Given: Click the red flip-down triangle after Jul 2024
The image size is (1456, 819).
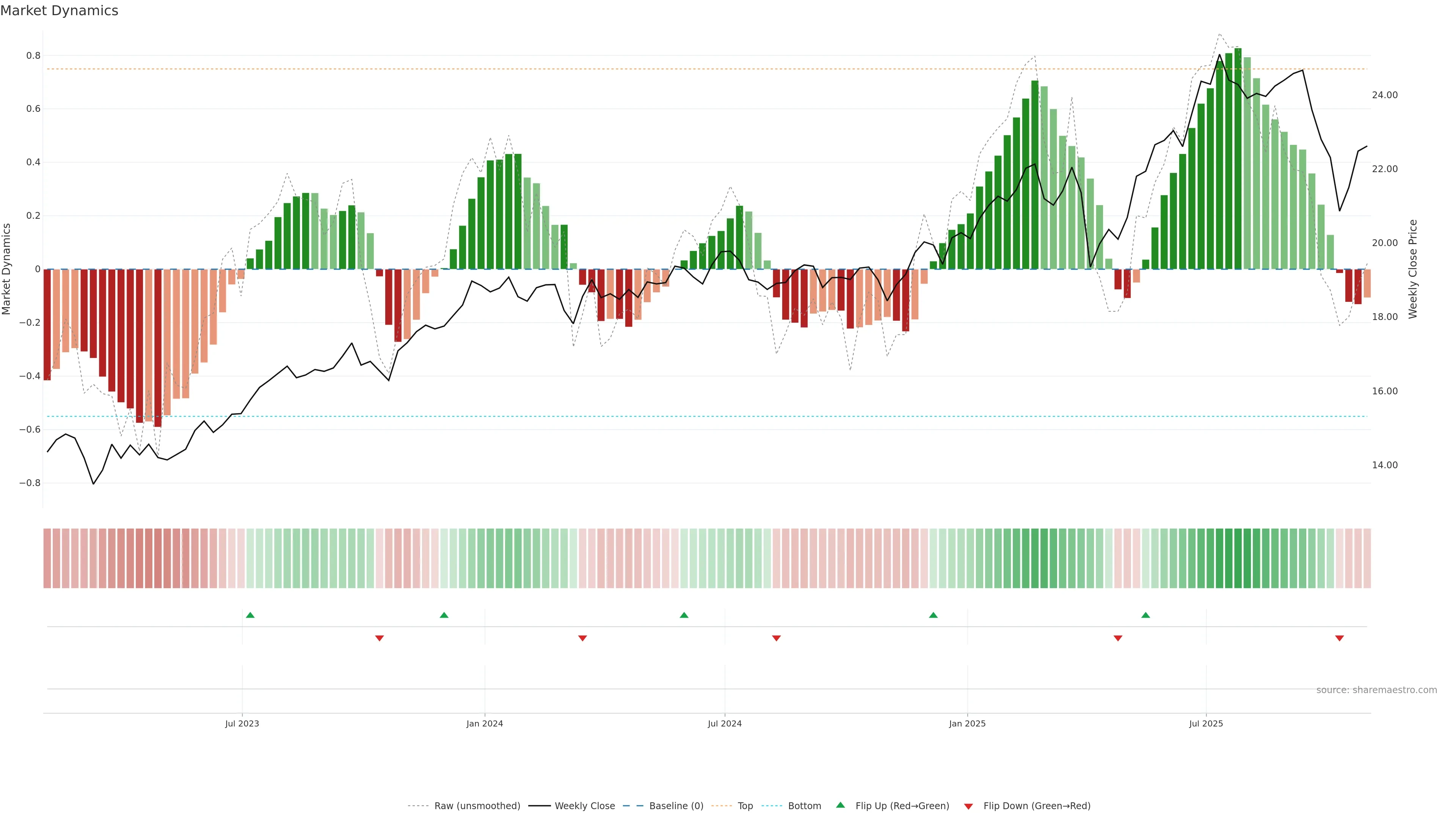Looking at the screenshot, I should (776, 638).
